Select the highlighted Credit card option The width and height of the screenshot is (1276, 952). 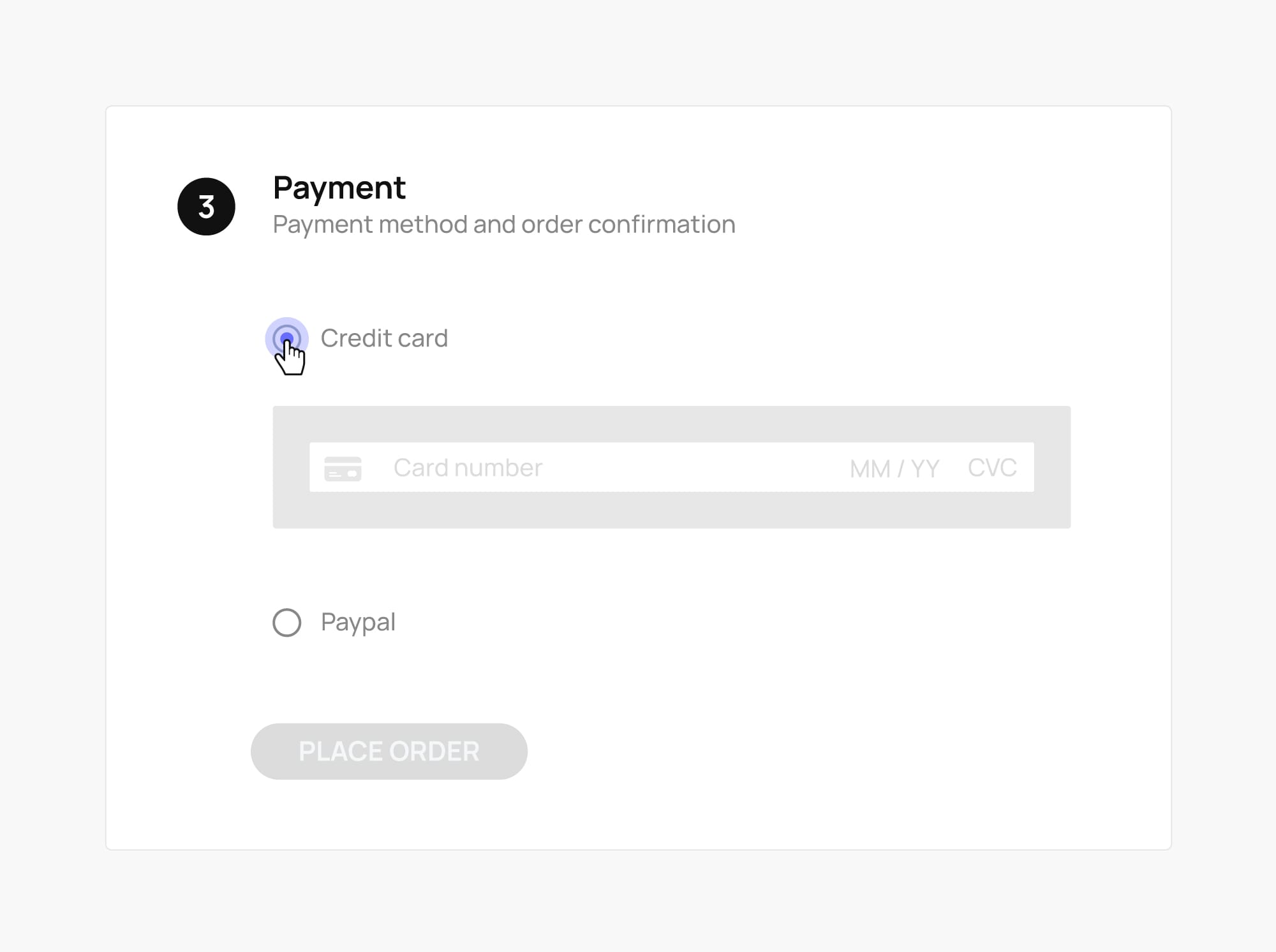click(288, 338)
